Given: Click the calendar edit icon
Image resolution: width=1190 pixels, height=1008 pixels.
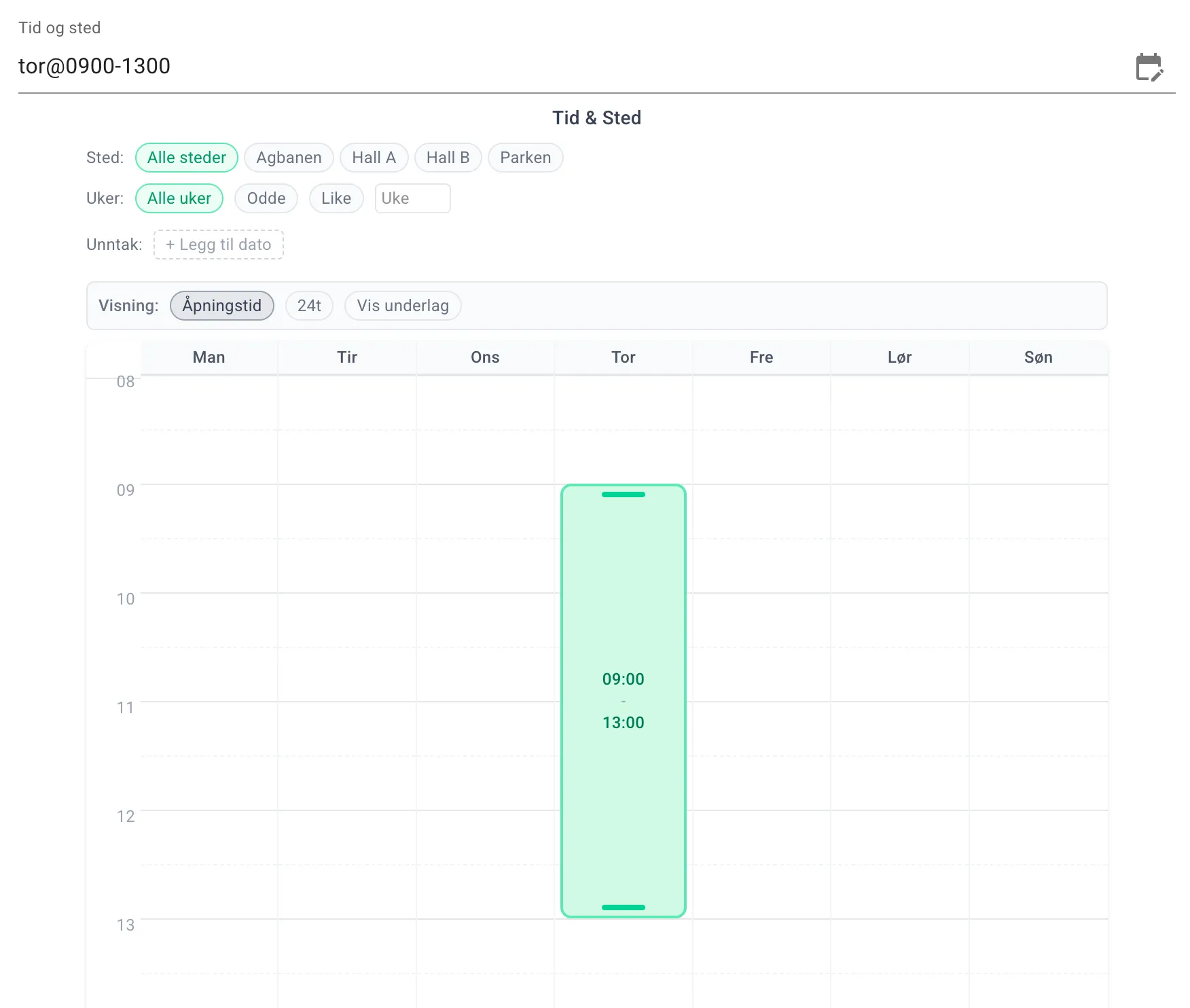Looking at the screenshot, I should (x=1149, y=67).
